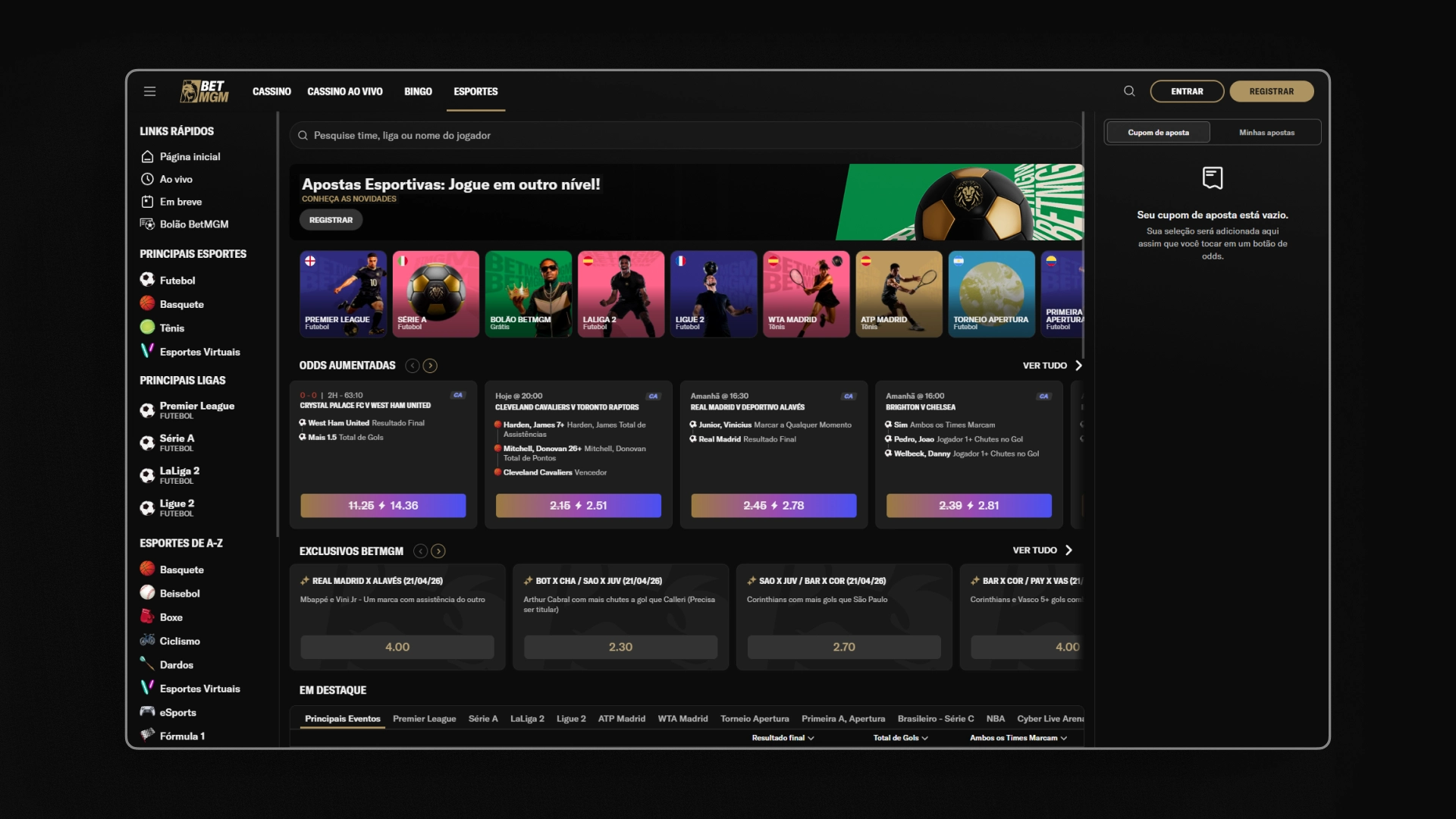Image resolution: width=1456 pixels, height=819 pixels.
Task: Open the Cassino ao Vivo menu
Action: [344, 92]
